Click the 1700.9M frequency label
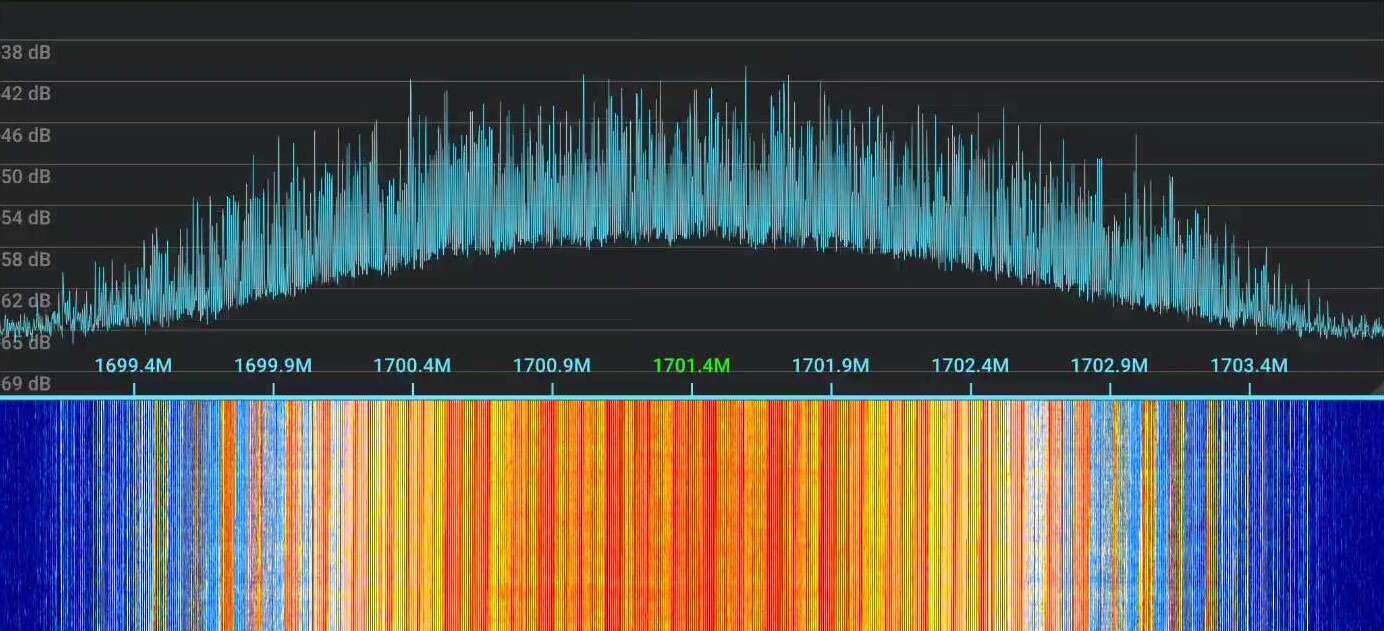 [553, 366]
